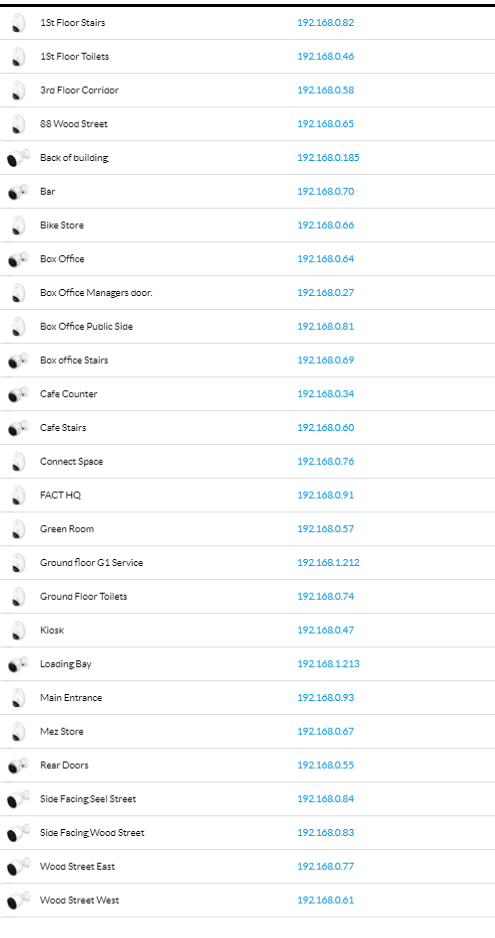Click the camera icon next to Wood Street West
The image size is (495, 938).
tap(18, 900)
